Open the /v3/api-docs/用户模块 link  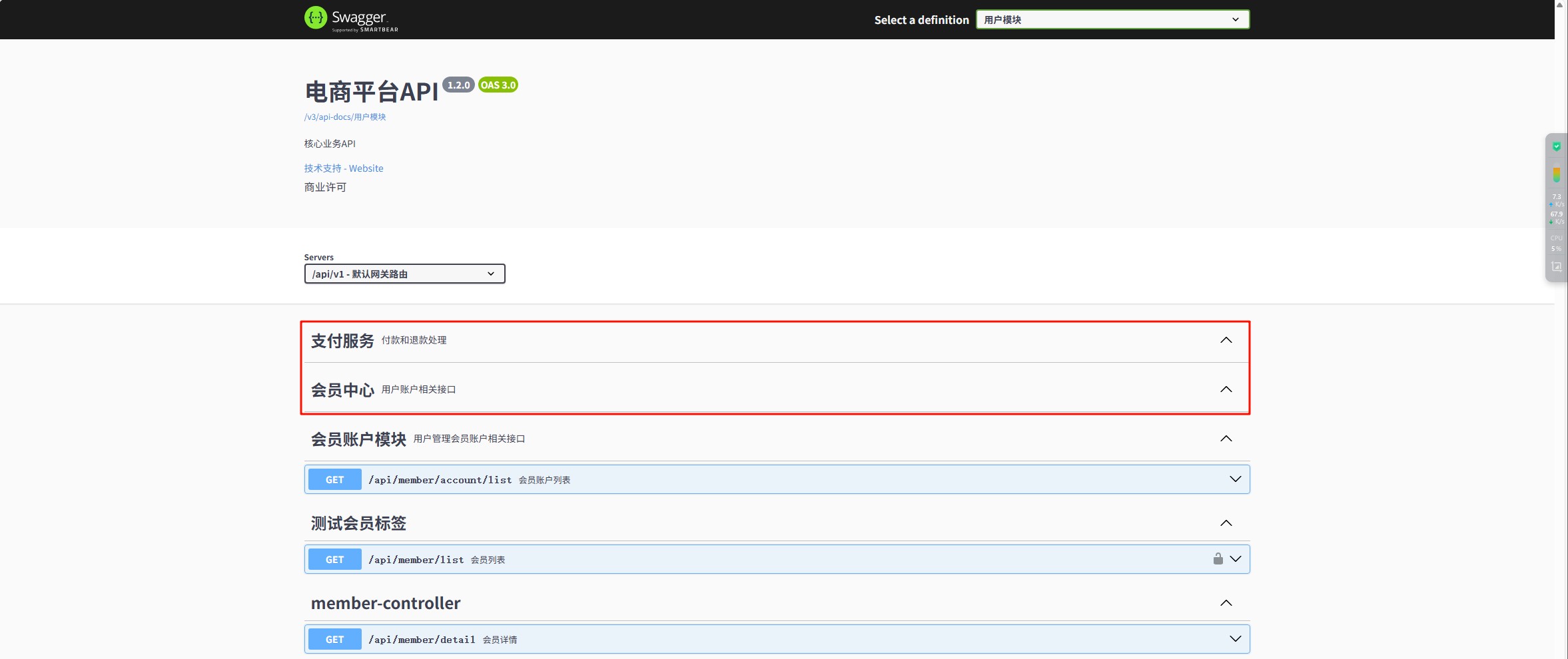[x=345, y=117]
